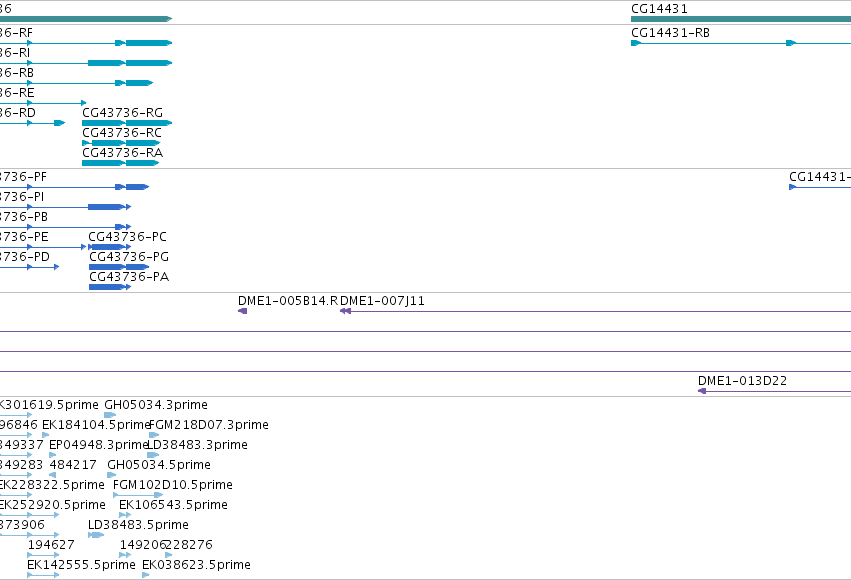Select the LD38483.5prime light blue glyph

pyautogui.click(x=96, y=535)
